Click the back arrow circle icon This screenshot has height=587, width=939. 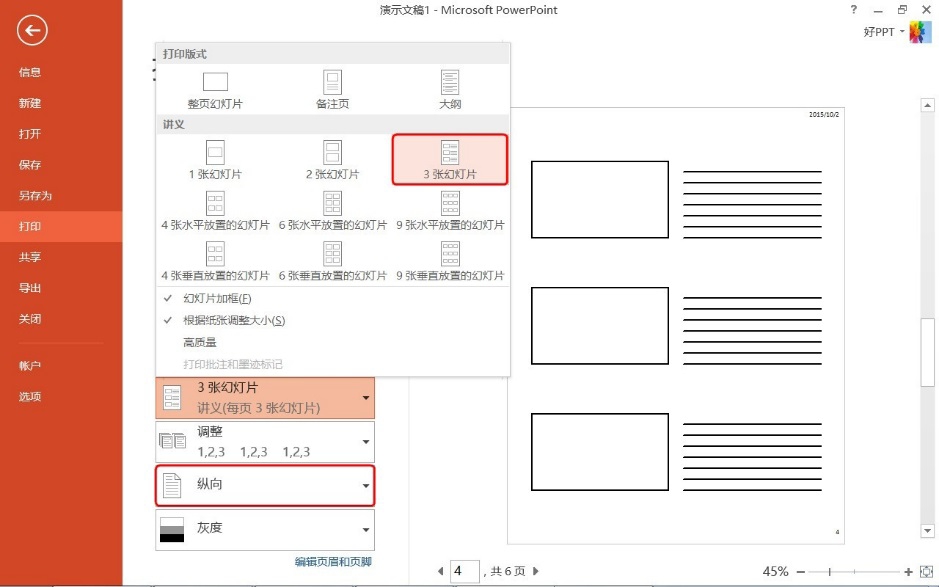point(33,31)
